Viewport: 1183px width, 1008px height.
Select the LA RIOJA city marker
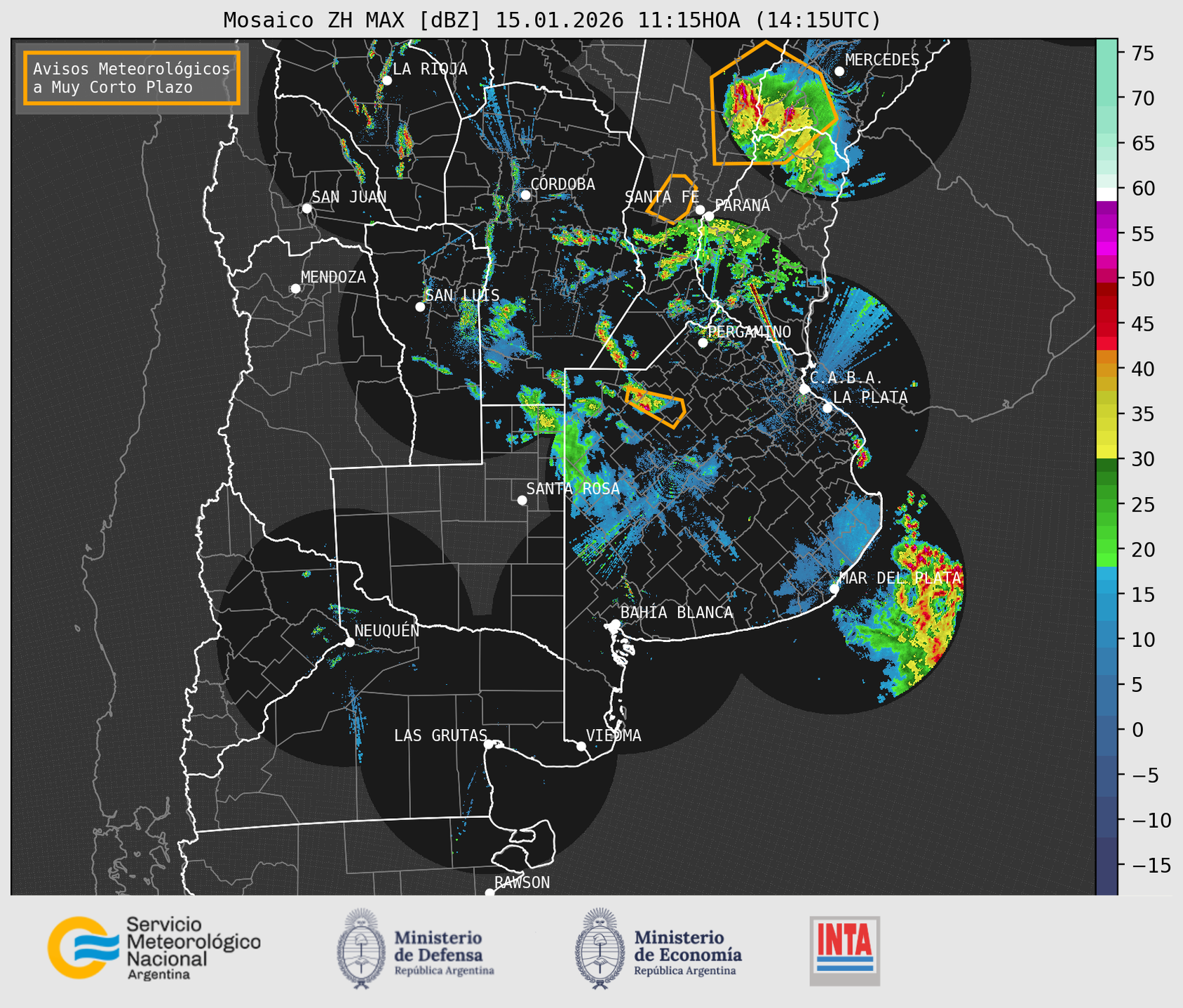(386, 81)
